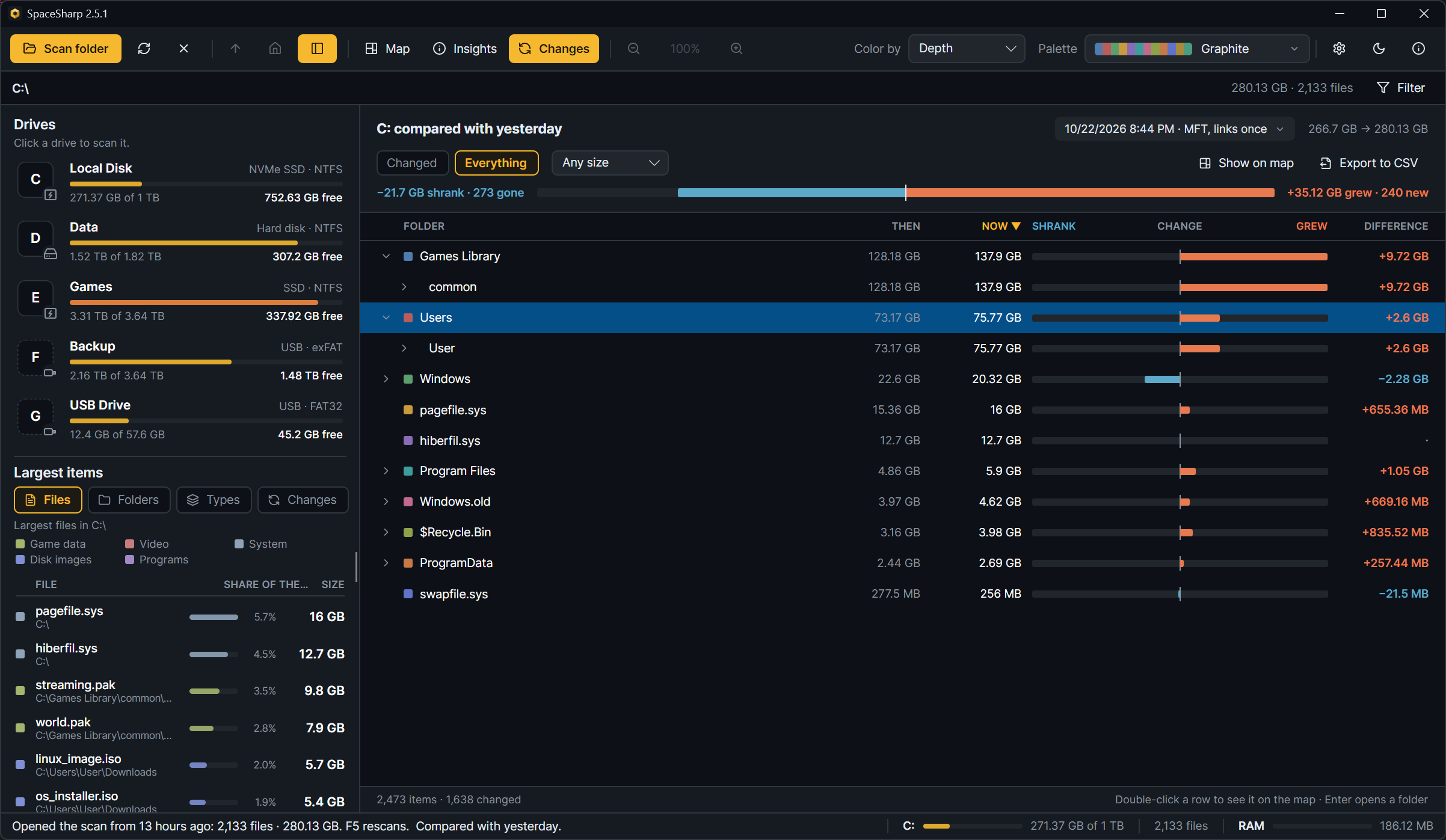Select the Data drive D entry

(179, 242)
